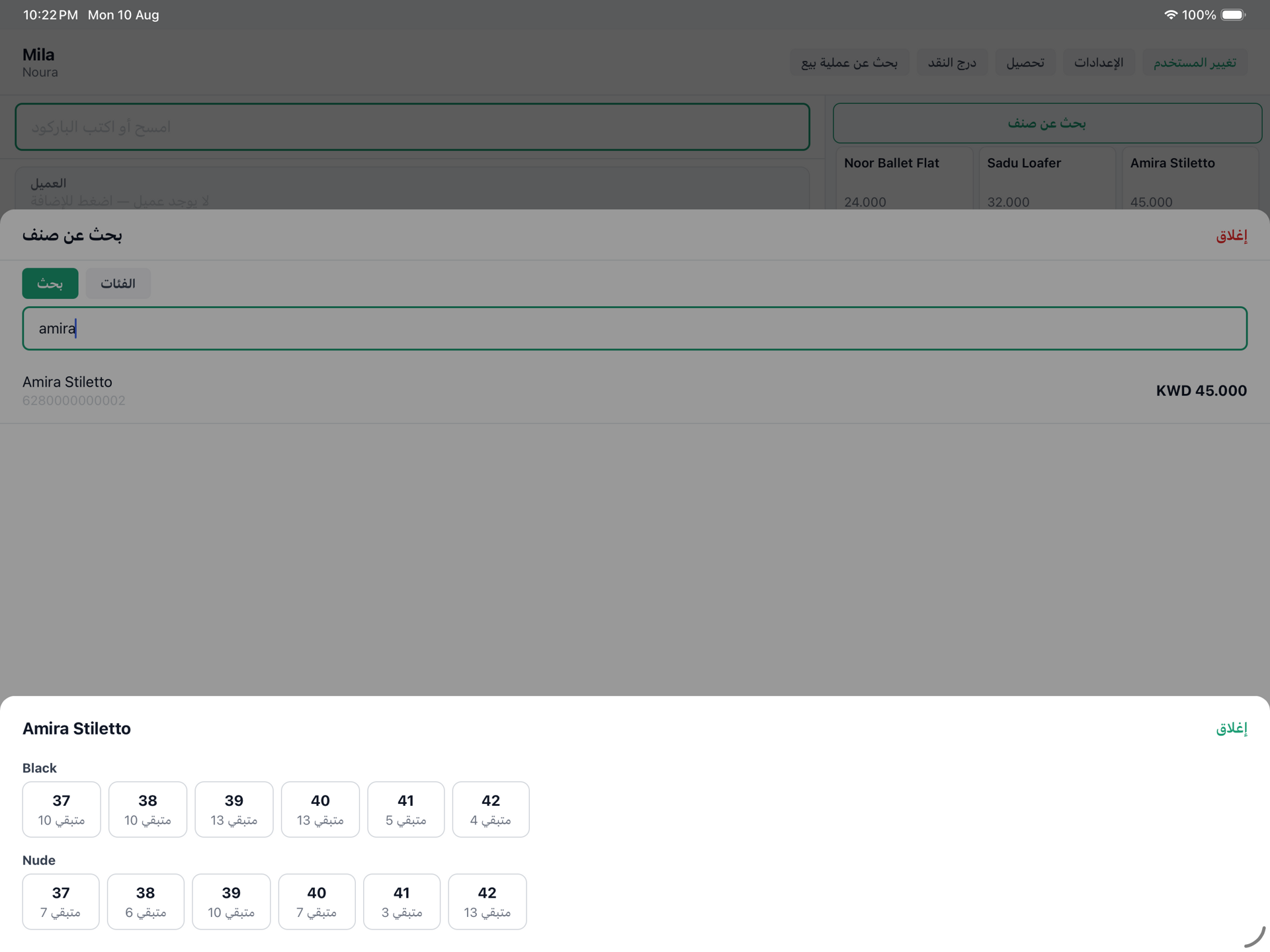Choose Nude size 40 variant

(x=317, y=902)
